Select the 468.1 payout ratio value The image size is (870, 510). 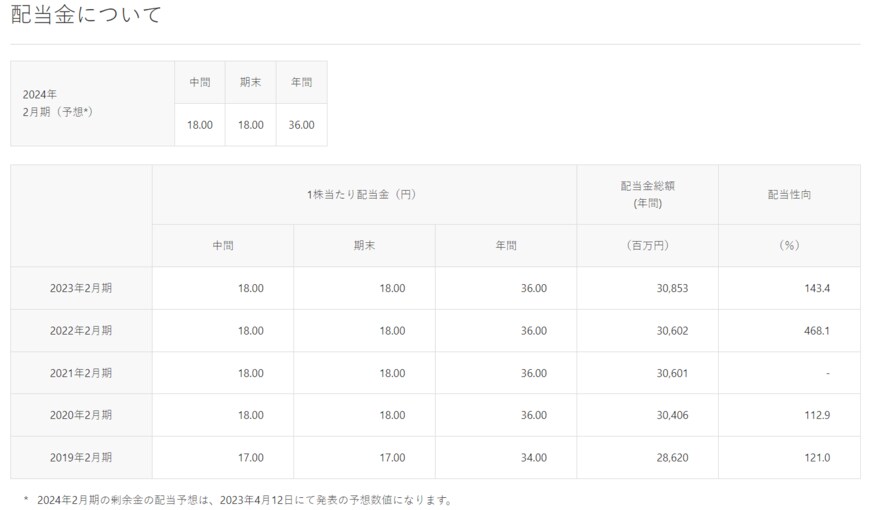point(815,330)
